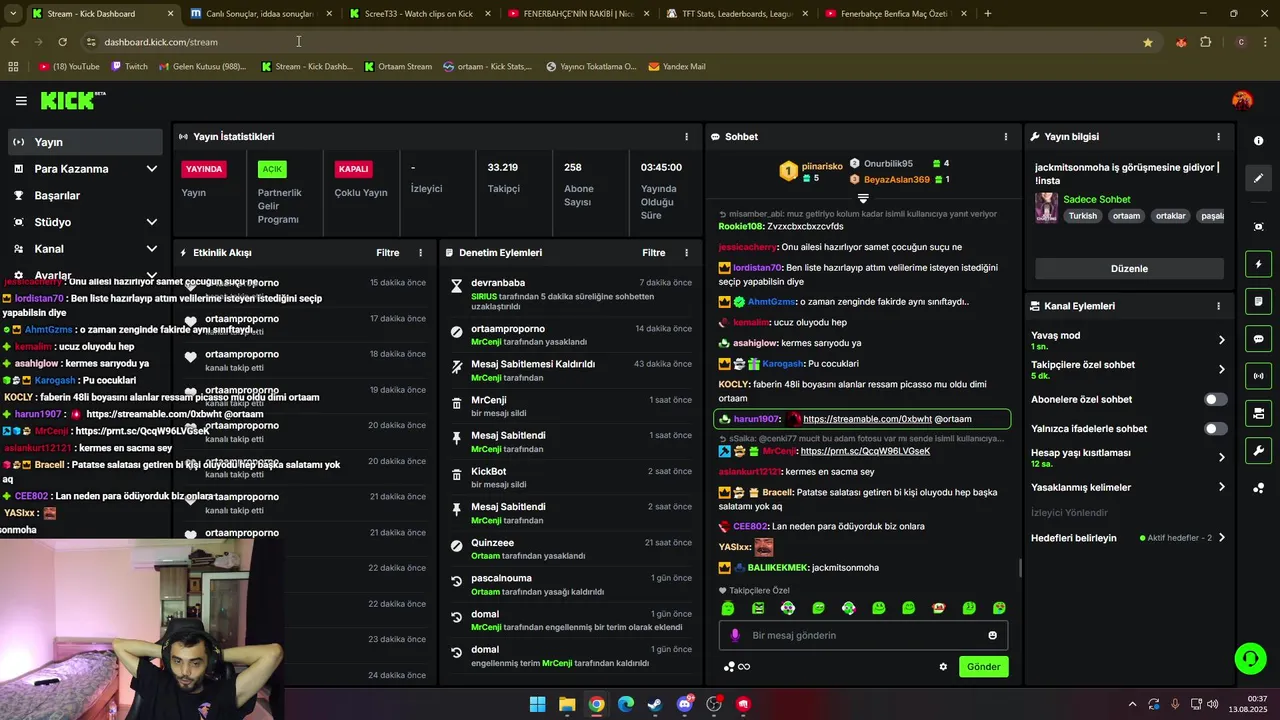Toggle Yalnızca ifadelerle sohbet switch
Screen dimensions: 1280x720
pos(1215,429)
